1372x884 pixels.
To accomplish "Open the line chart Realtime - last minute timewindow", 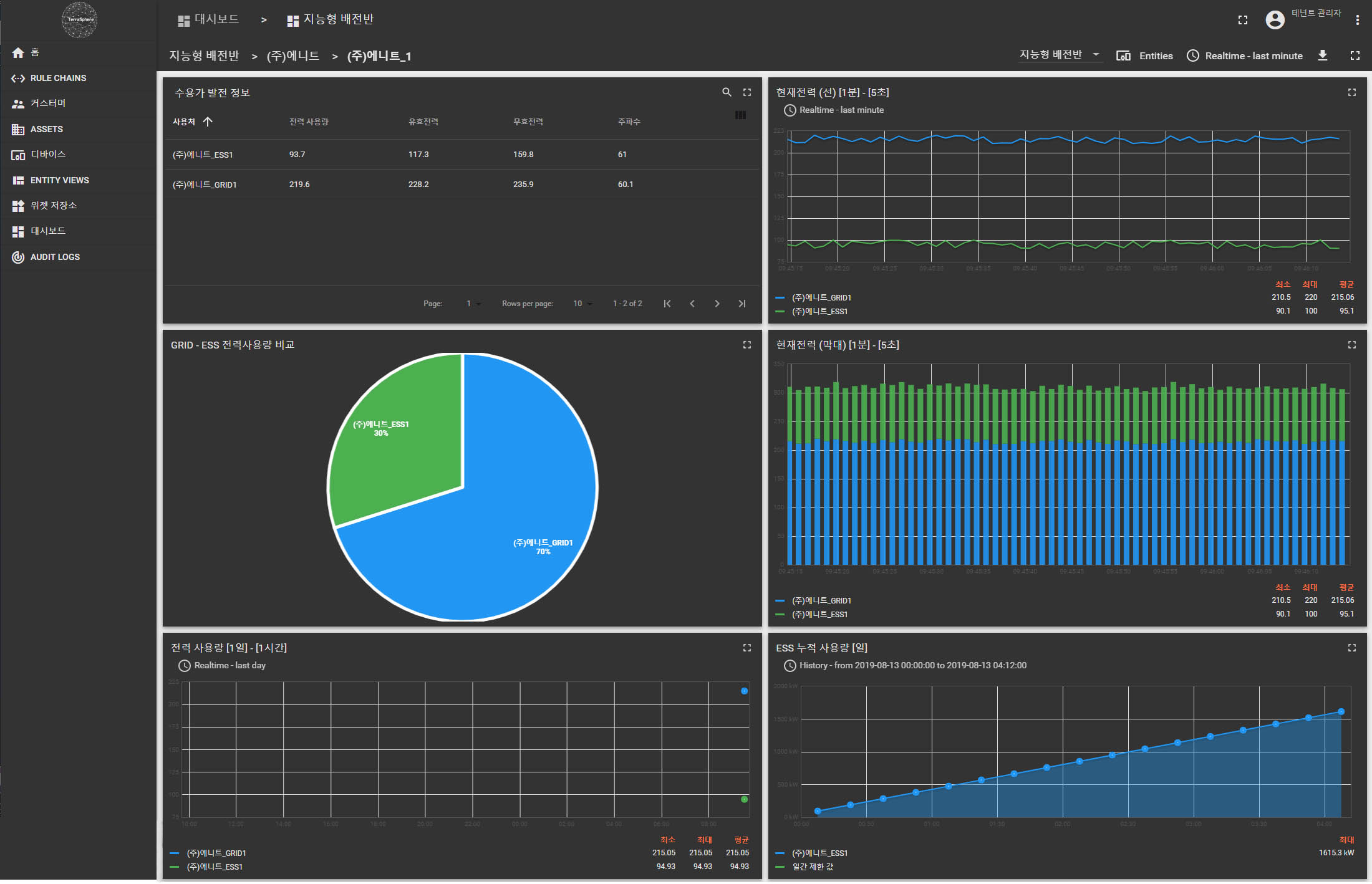I will click(x=834, y=110).
